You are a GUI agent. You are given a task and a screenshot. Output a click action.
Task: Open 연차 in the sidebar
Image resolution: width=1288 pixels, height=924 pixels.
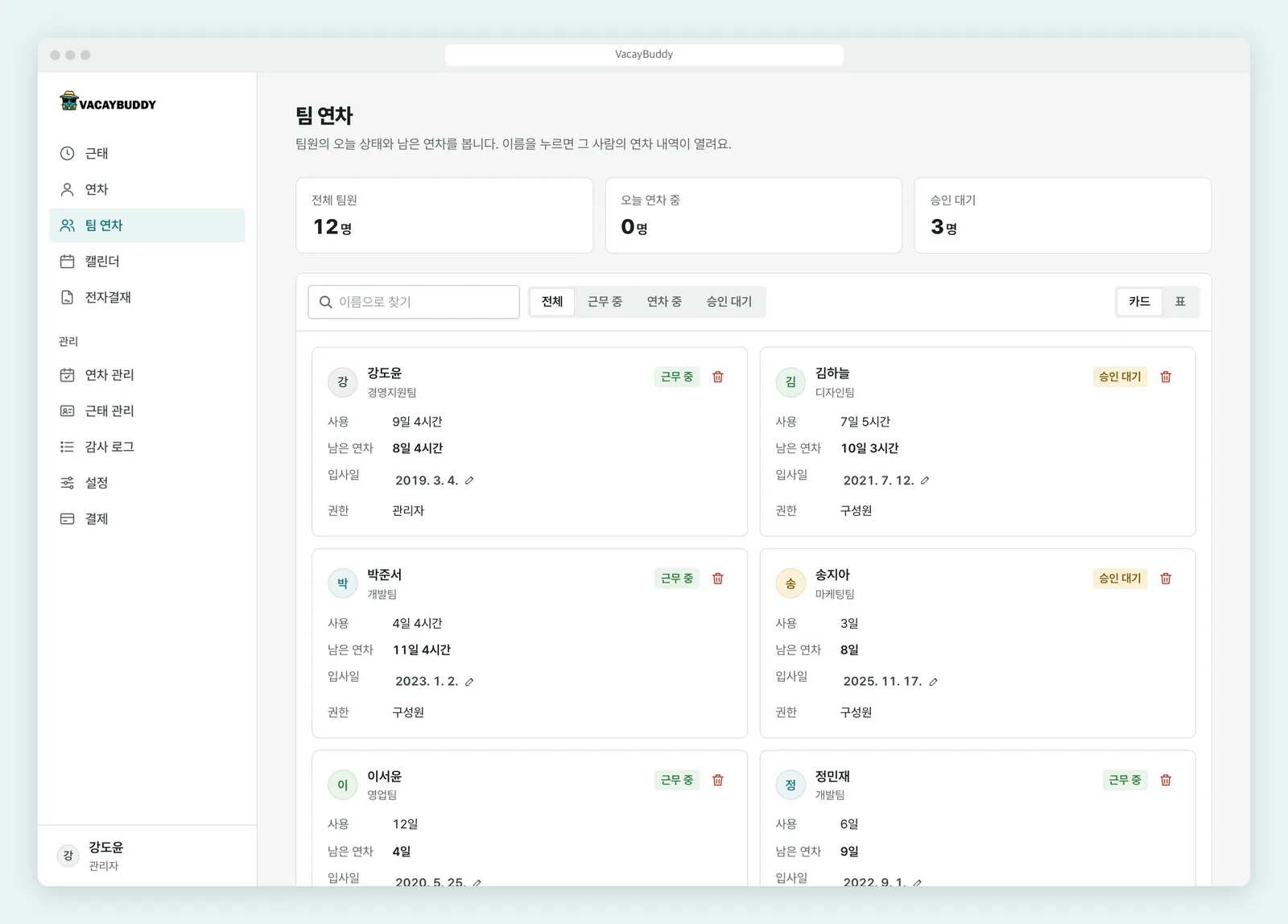[x=147, y=189]
